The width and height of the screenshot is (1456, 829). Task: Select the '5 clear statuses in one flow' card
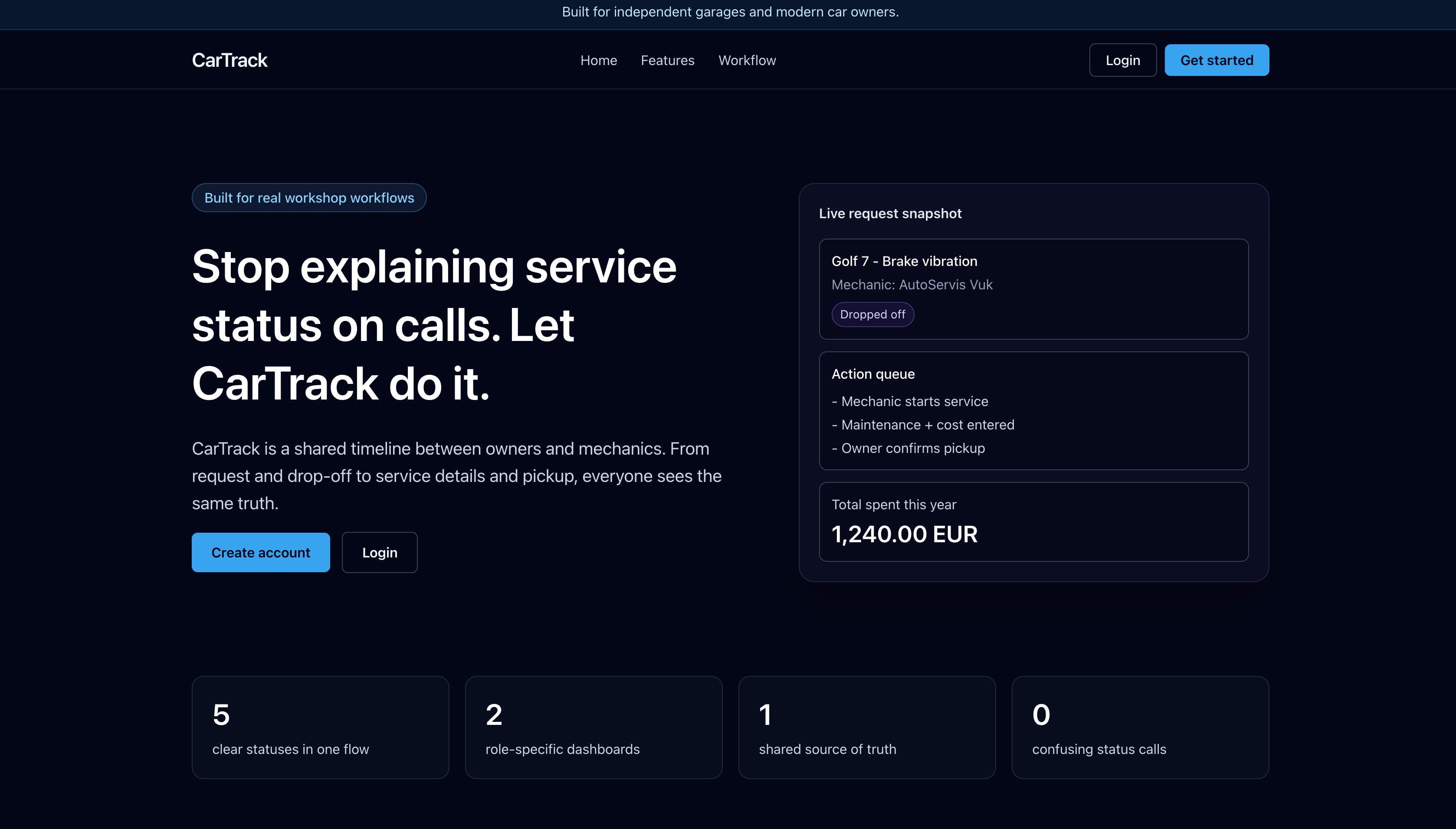[320, 727]
